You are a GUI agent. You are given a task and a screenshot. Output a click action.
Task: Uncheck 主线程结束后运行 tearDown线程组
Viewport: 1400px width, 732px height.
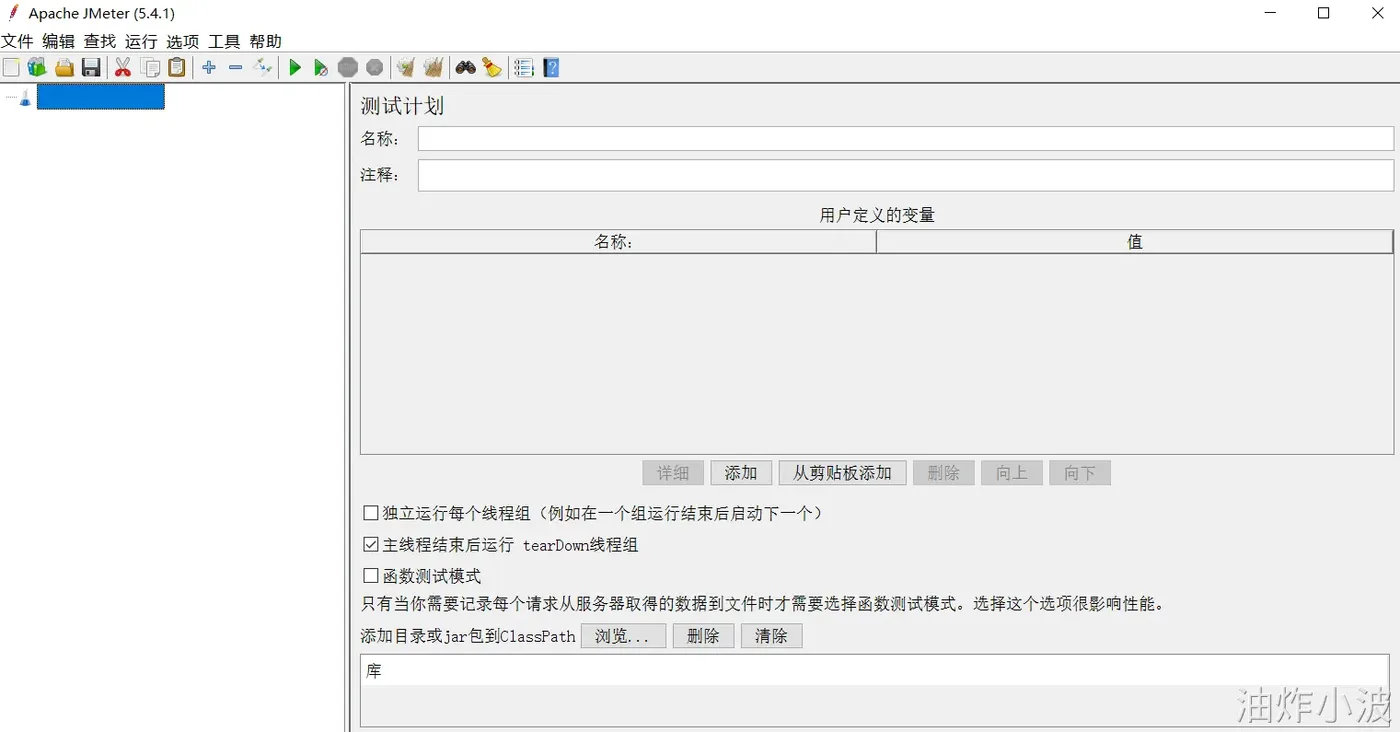point(371,545)
